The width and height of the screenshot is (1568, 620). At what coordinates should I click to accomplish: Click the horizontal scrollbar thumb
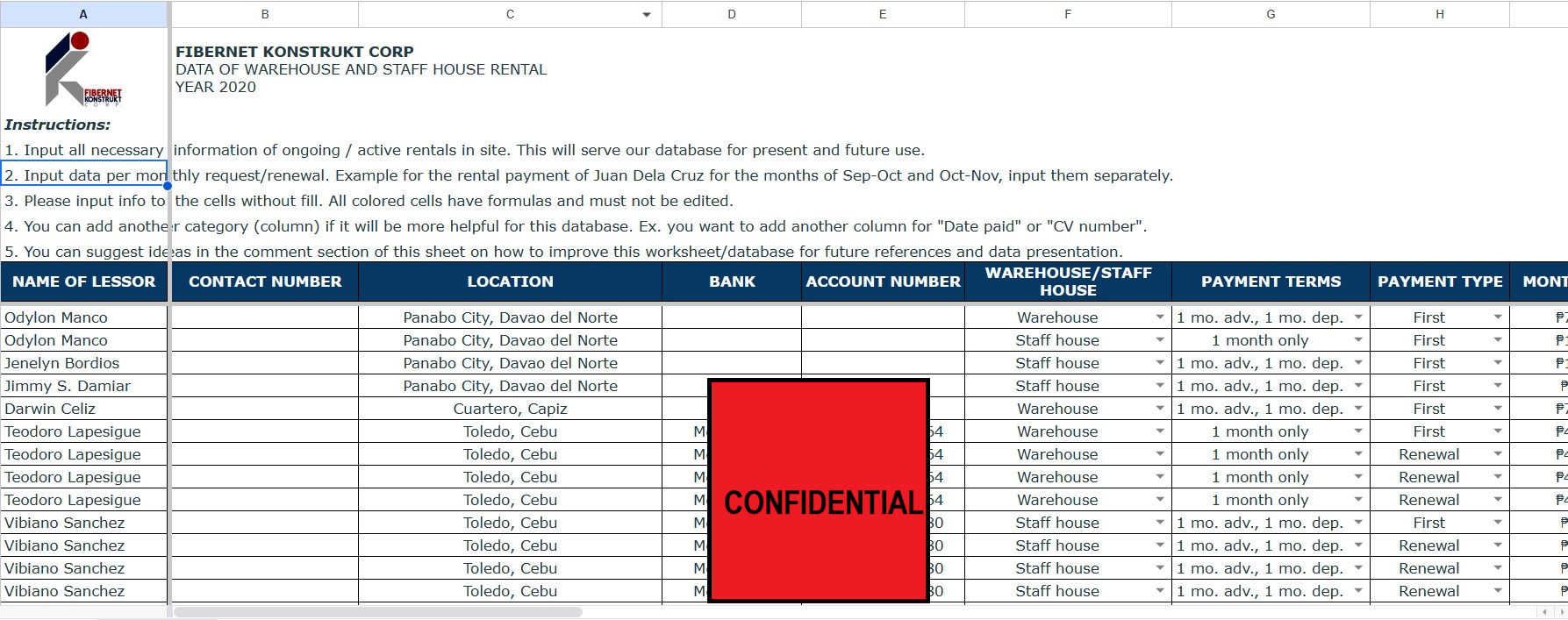pyautogui.click(x=378, y=611)
